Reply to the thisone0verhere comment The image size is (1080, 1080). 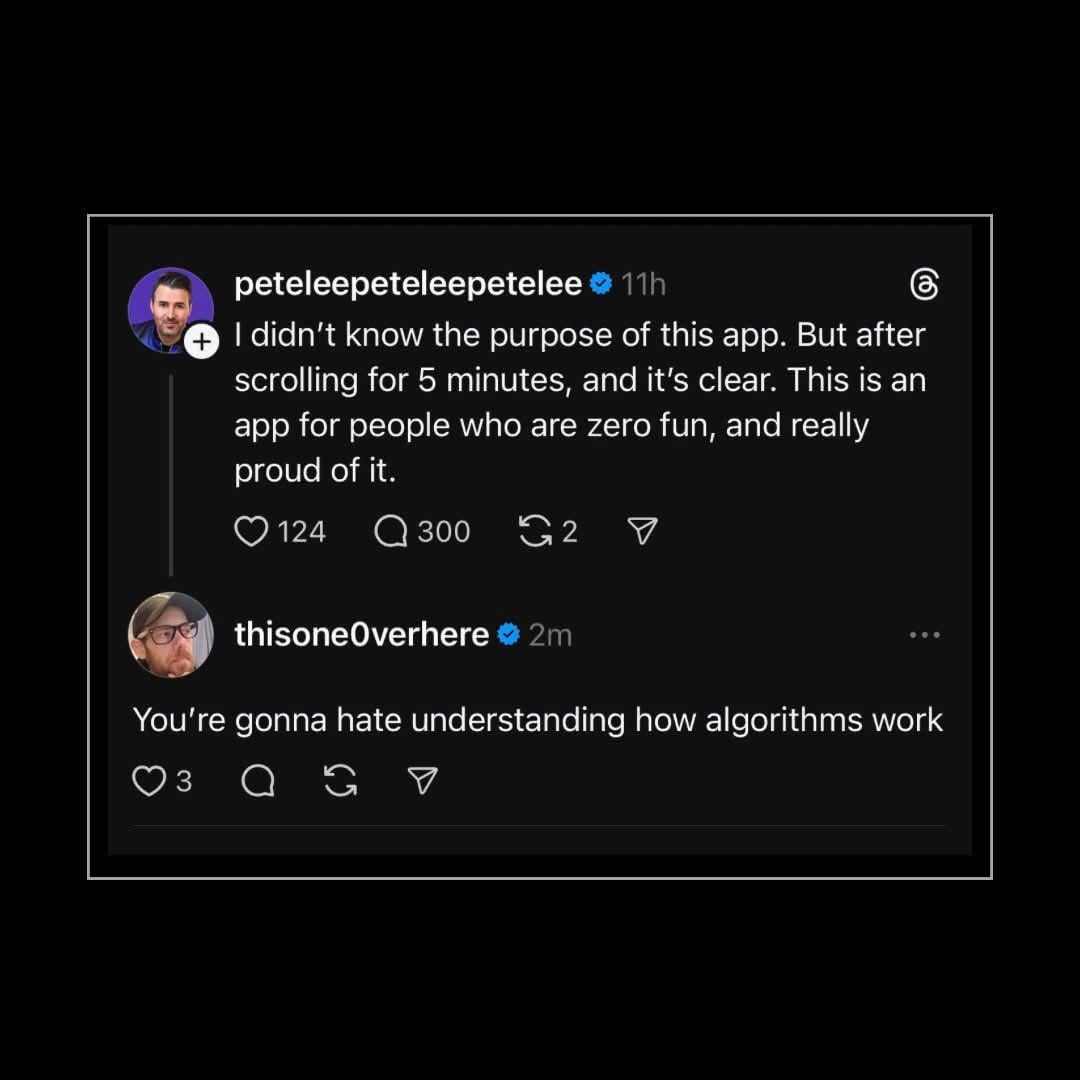point(258,781)
